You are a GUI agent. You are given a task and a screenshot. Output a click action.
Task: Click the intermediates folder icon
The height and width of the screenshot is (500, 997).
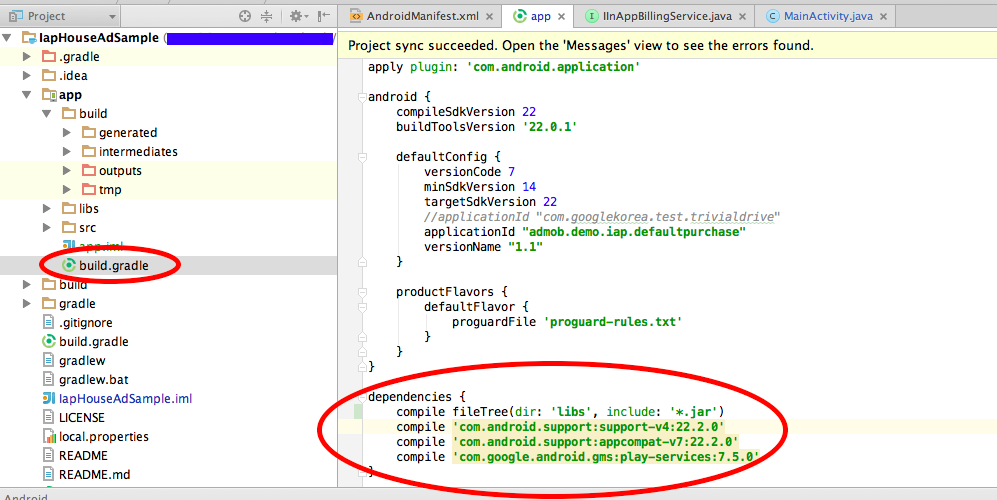89,151
